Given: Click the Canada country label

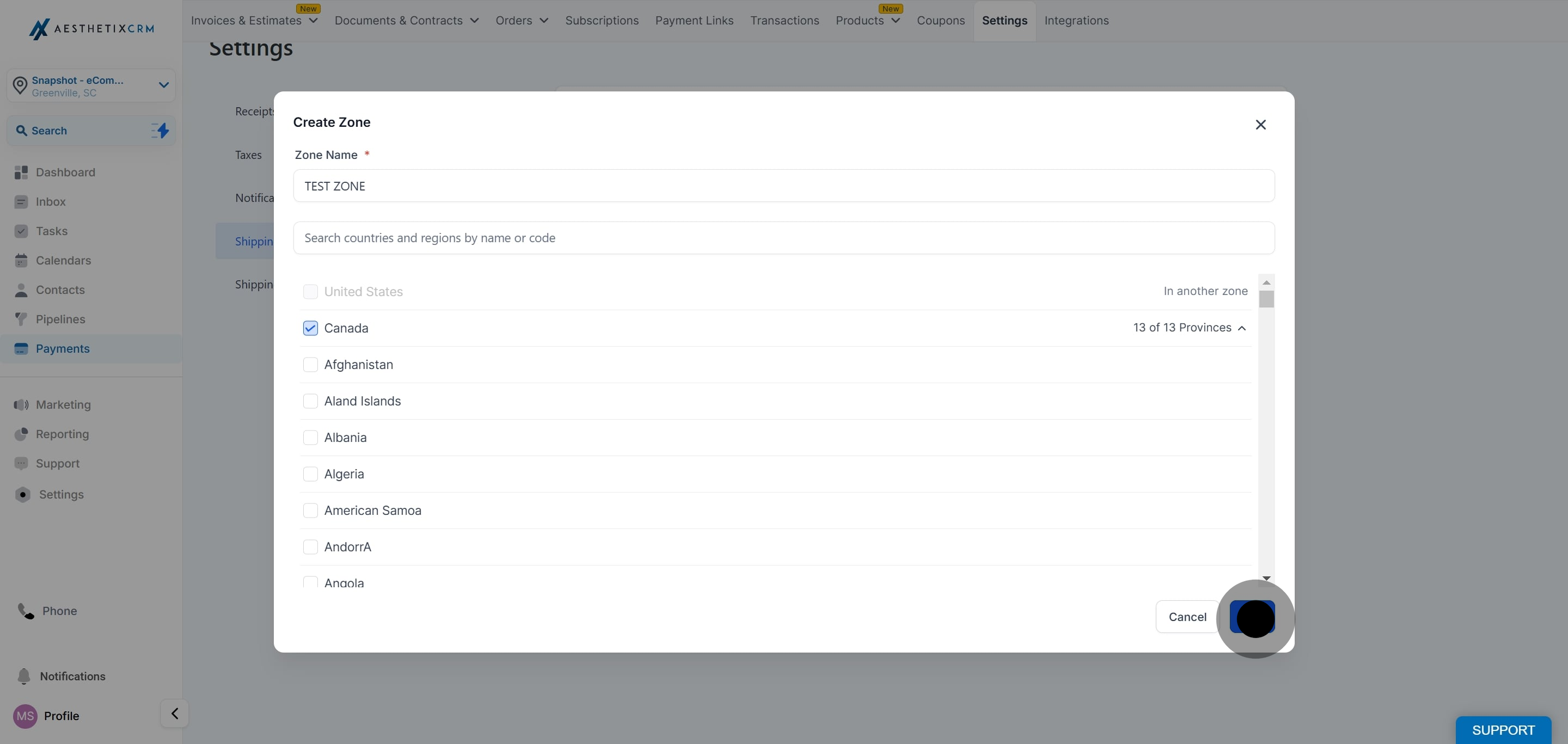Looking at the screenshot, I should pos(346,329).
